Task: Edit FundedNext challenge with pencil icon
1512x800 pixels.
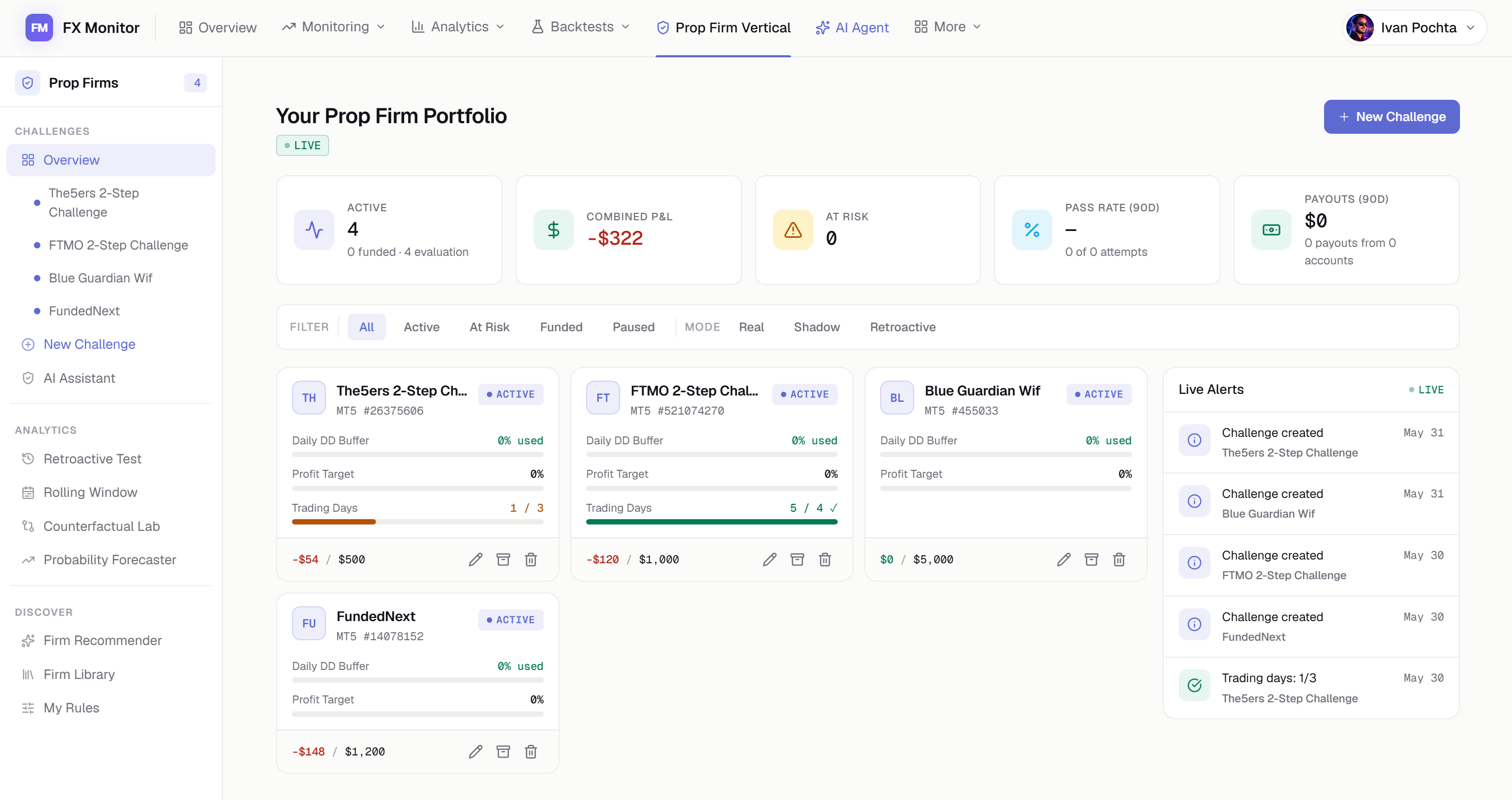Action: (476, 751)
